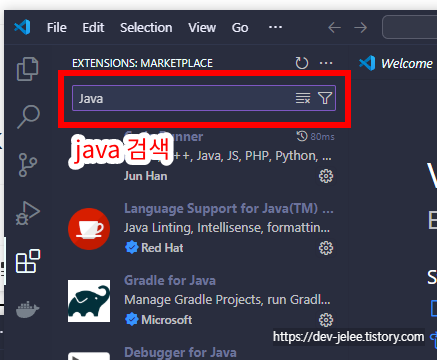Viewport: 437px width, 360px height.
Task: Click the Microsoft publisher name
Action: point(167,320)
